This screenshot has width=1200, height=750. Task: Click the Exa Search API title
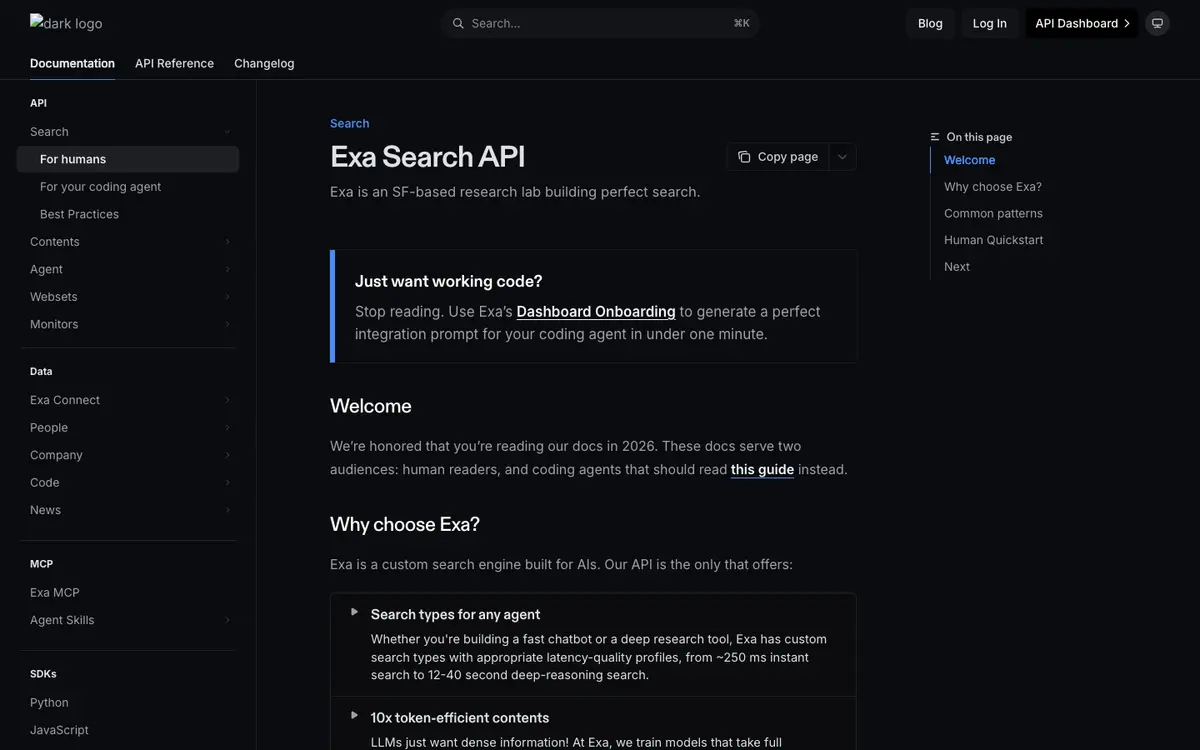tap(428, 157)
